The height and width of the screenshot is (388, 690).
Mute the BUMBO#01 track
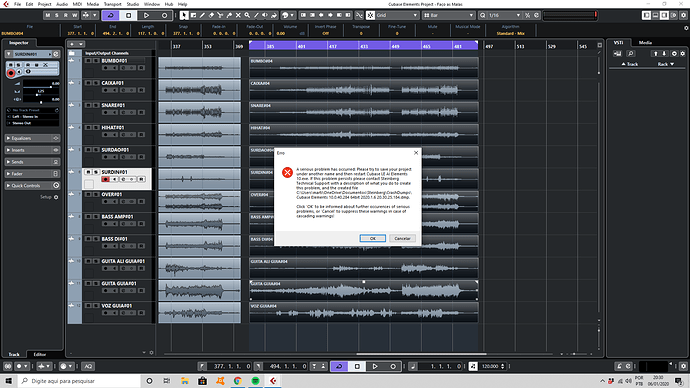coord(88,61)
